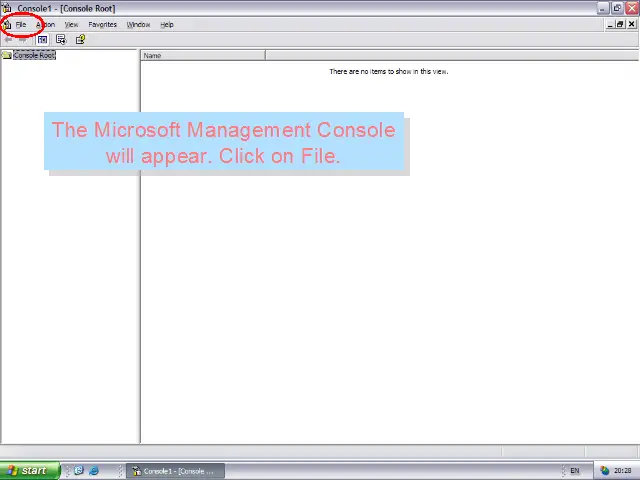Click the Console Root folder icon

(x=7, y=55)
